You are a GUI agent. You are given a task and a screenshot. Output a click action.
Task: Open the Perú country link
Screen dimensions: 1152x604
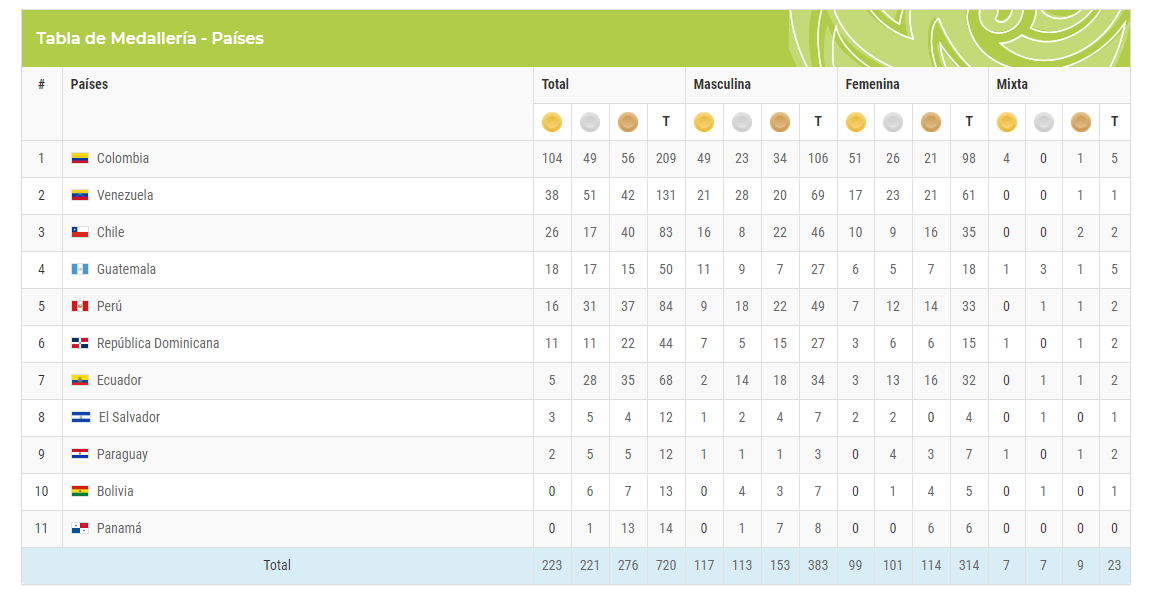[x=109, y=306]
